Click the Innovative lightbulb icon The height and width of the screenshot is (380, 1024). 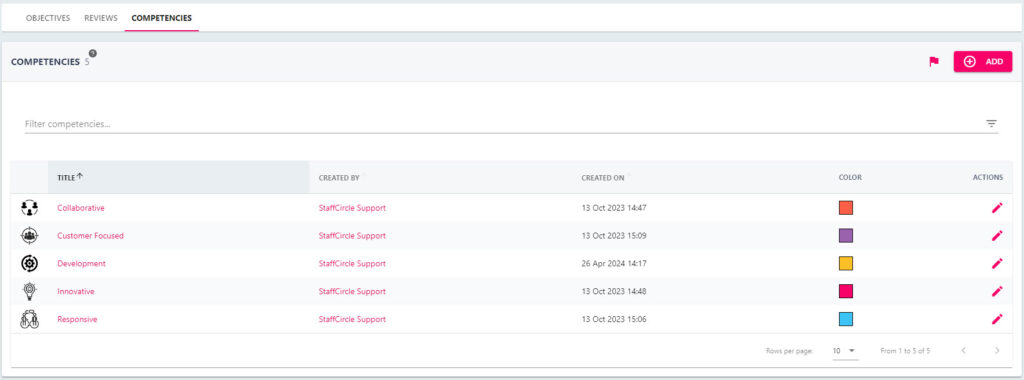(x=29, y=292)
